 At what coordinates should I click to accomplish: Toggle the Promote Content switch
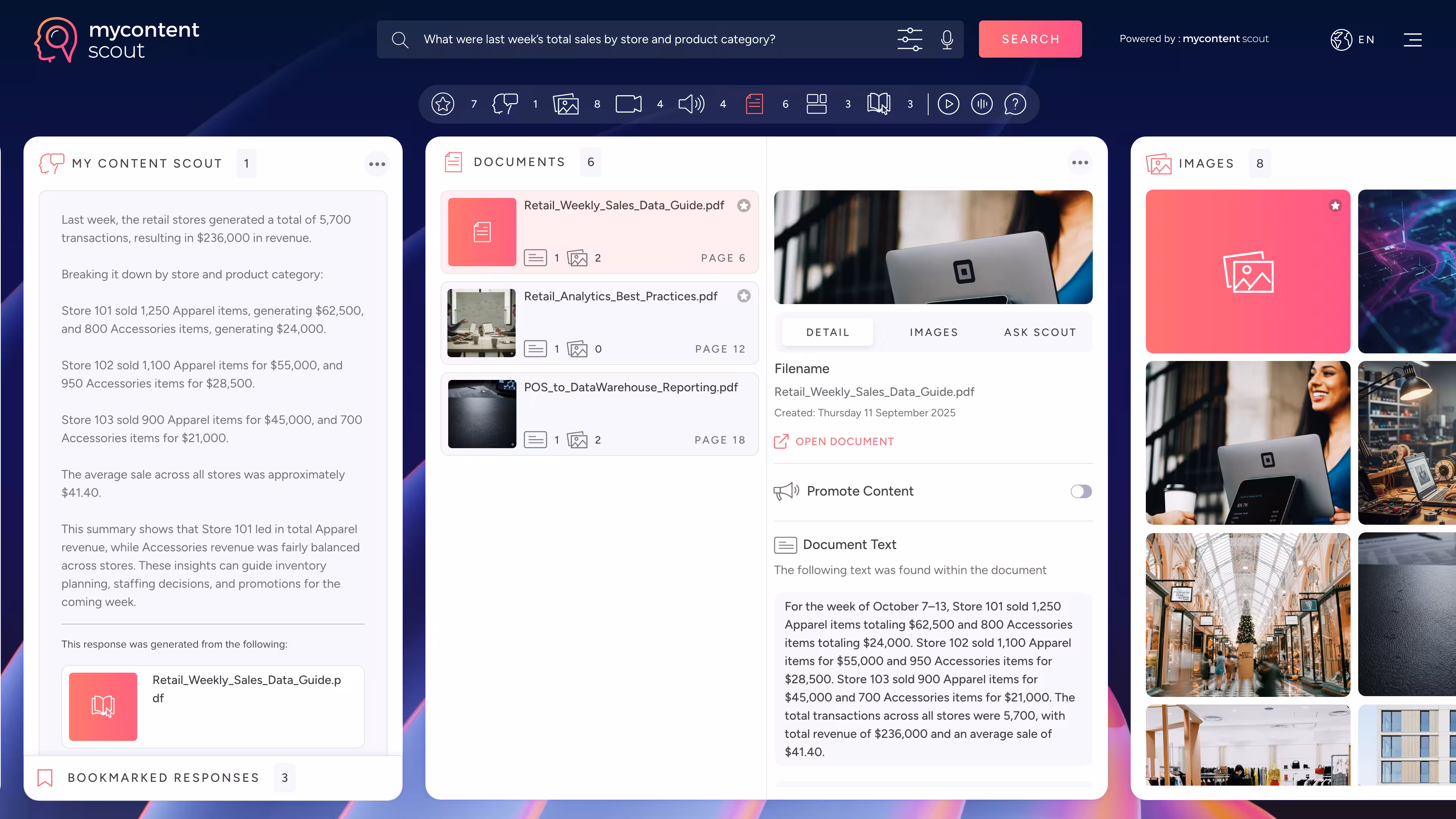click(1081, 491)
